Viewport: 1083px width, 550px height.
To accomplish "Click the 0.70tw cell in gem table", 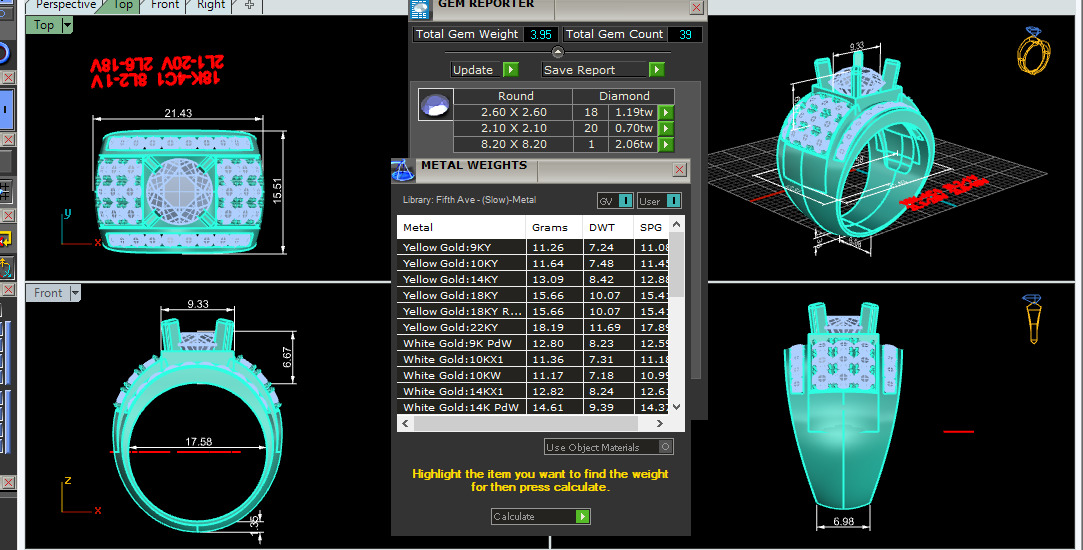I will pos(633,128).
